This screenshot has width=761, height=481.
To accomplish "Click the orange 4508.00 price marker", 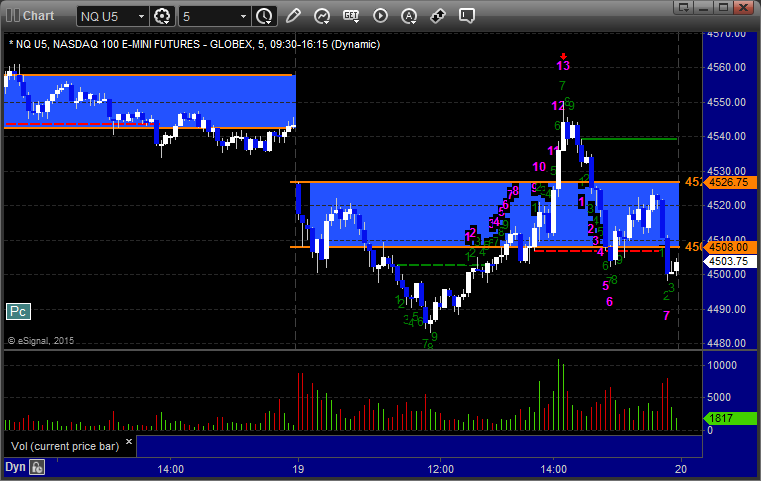I will (729, 248).
